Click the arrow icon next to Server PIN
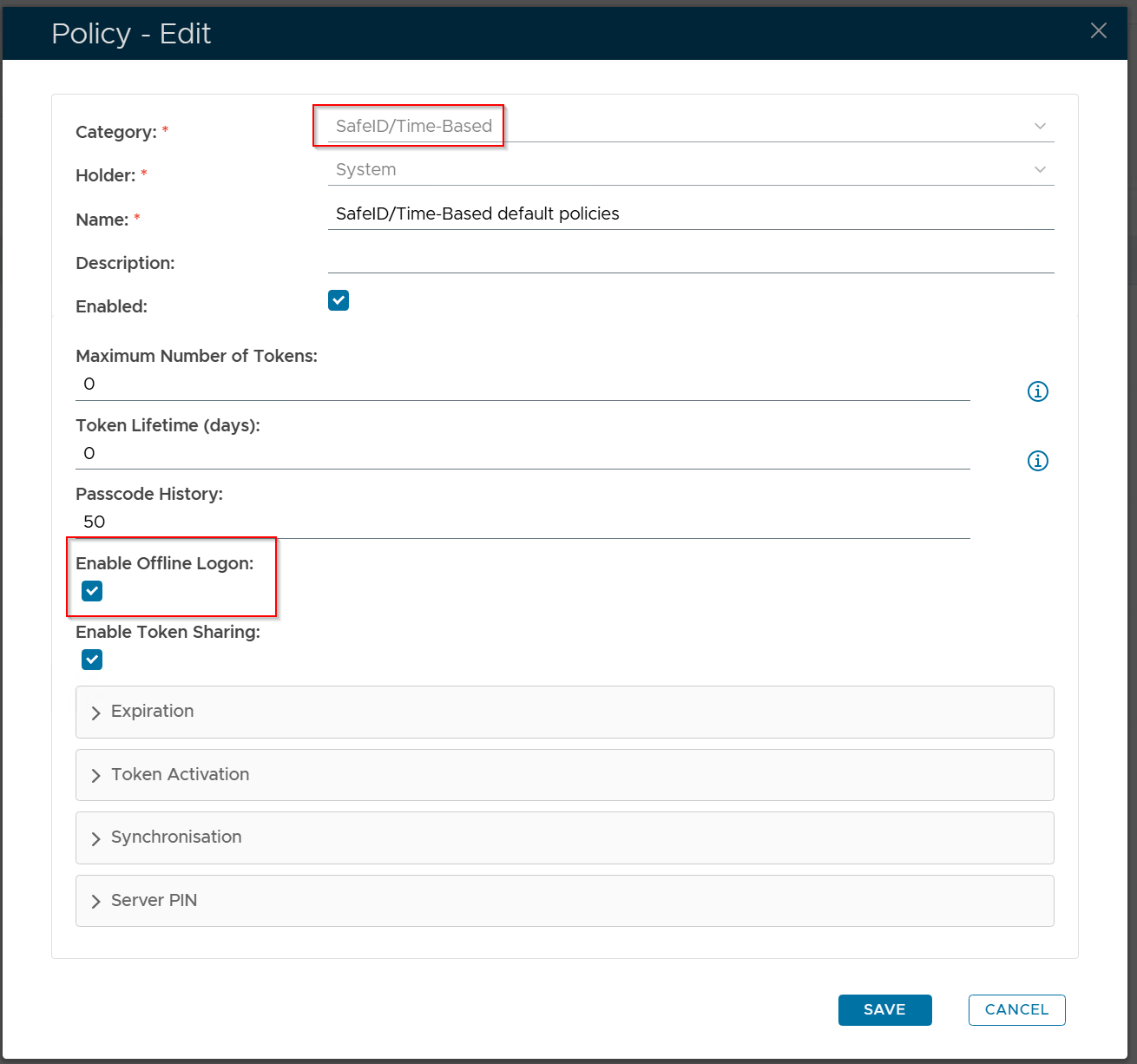This screenshot has width=1137, height=1064. [96, 902]
